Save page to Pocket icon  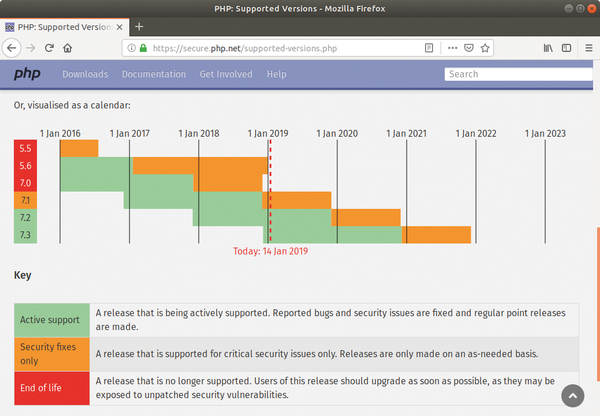pyautogui.click(x=469, y=48)
